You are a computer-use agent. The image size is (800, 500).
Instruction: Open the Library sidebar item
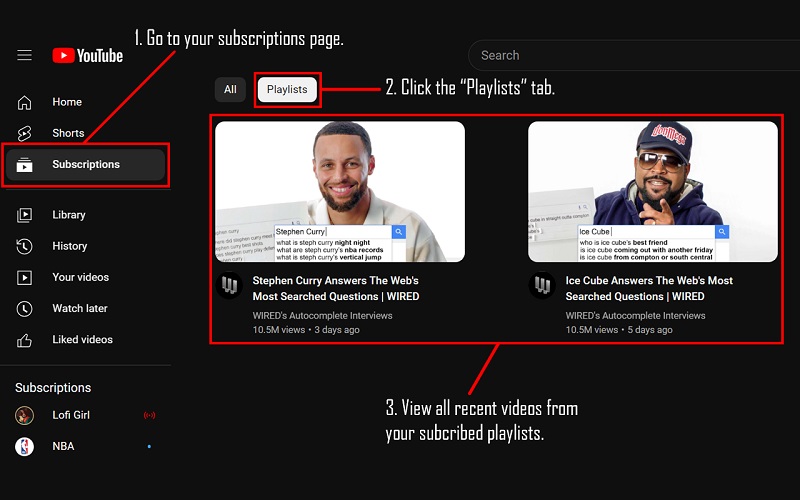[x=68, y=215]
